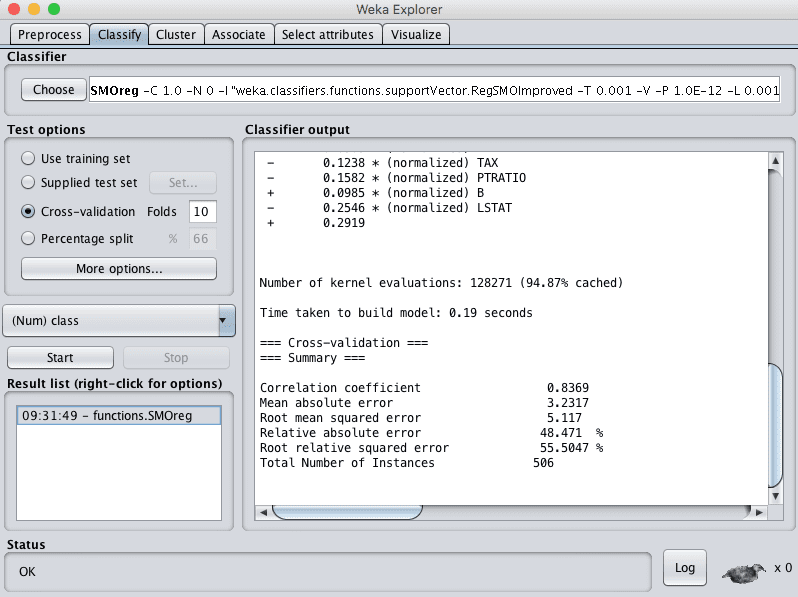Select the 09:31:49 functions.SMOreg result entry
Viewport: 798px width, 597px height.
[x=119, y=415]
